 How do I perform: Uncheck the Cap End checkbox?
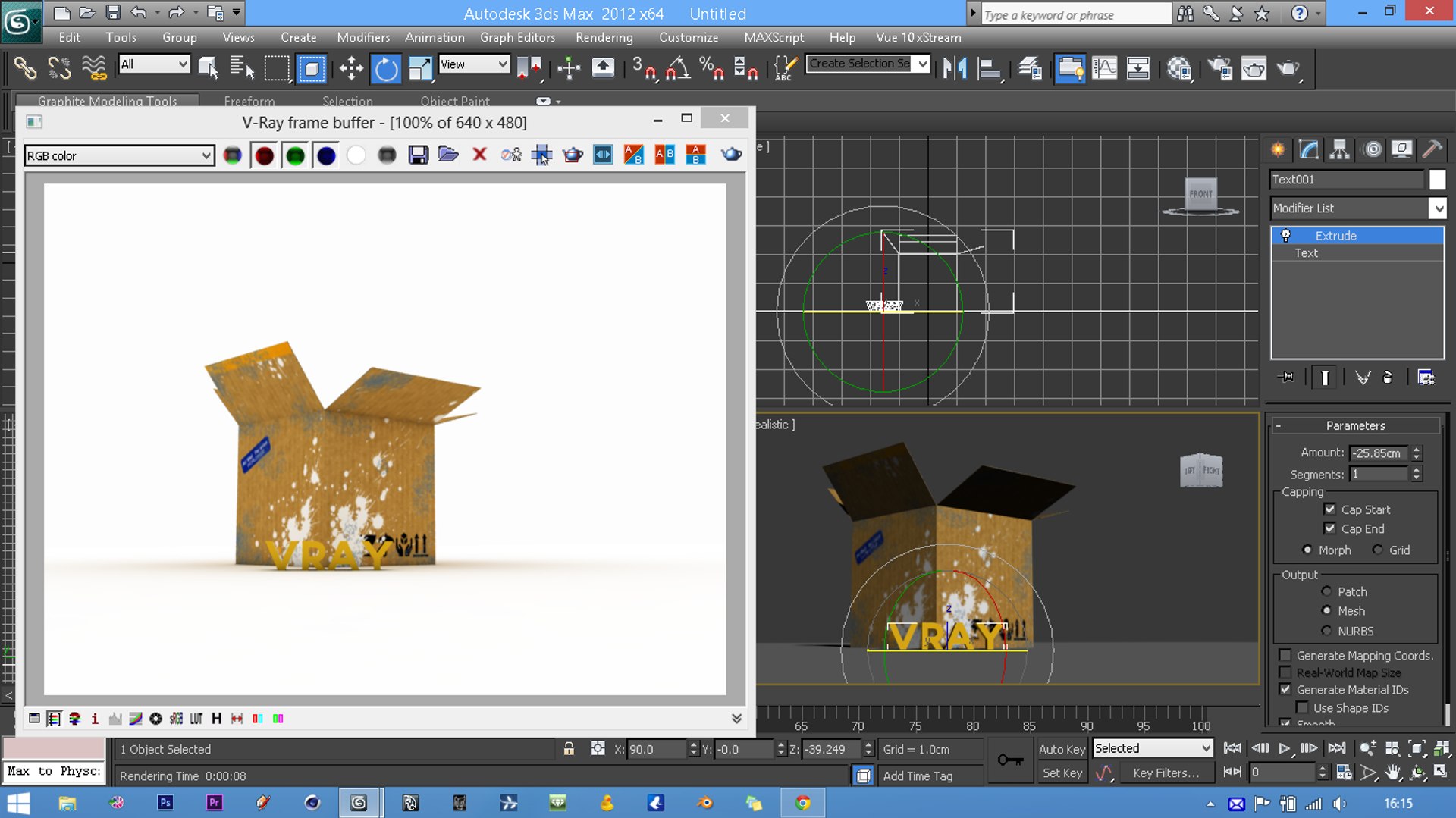point(1329,528)
